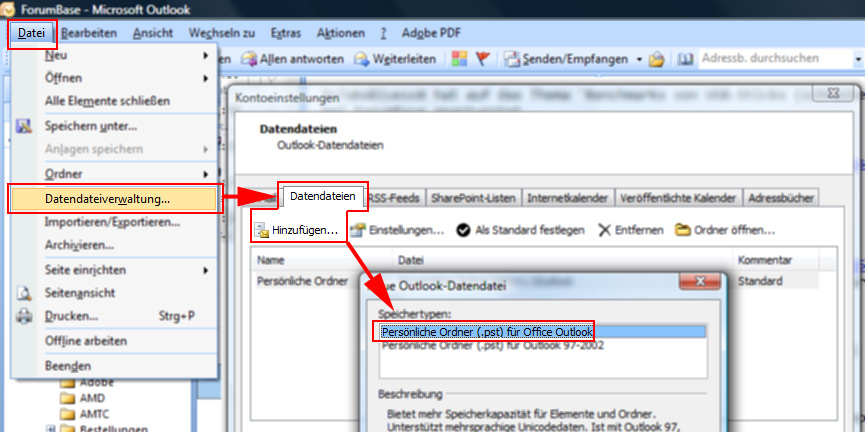Click Allen antworten toolbar label
865x432 pixels.
point(301,59)
